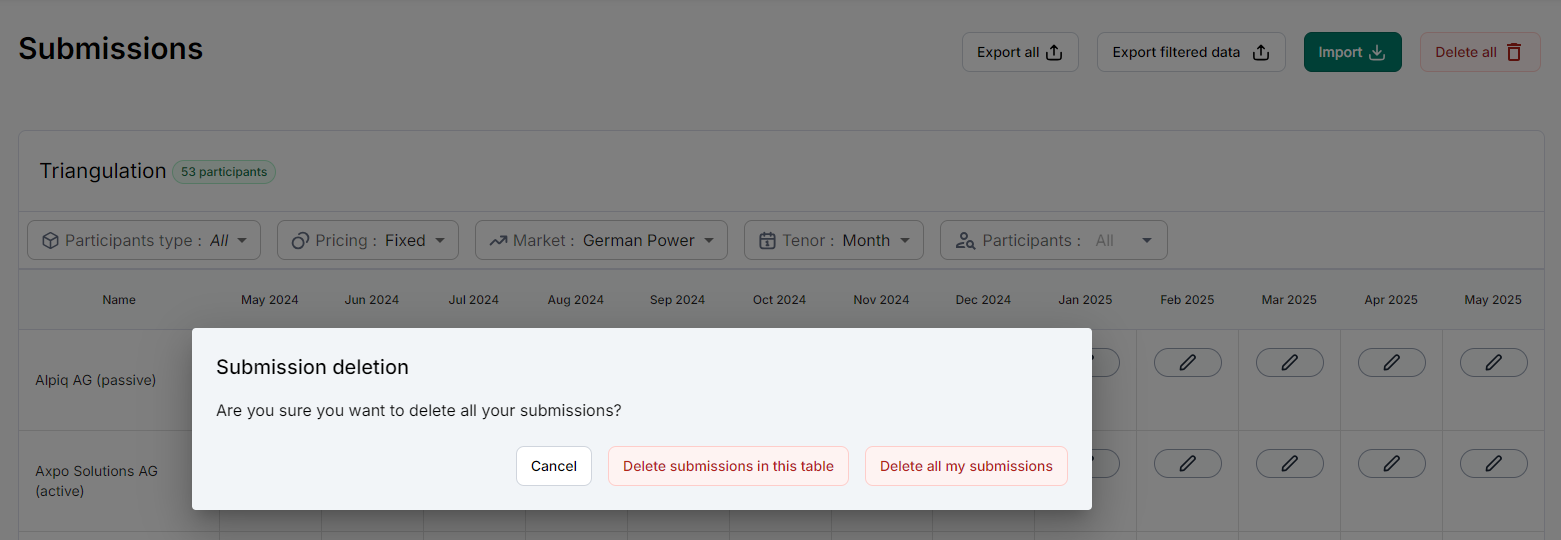Click the 53 participants badge

(x=224, y=172)
